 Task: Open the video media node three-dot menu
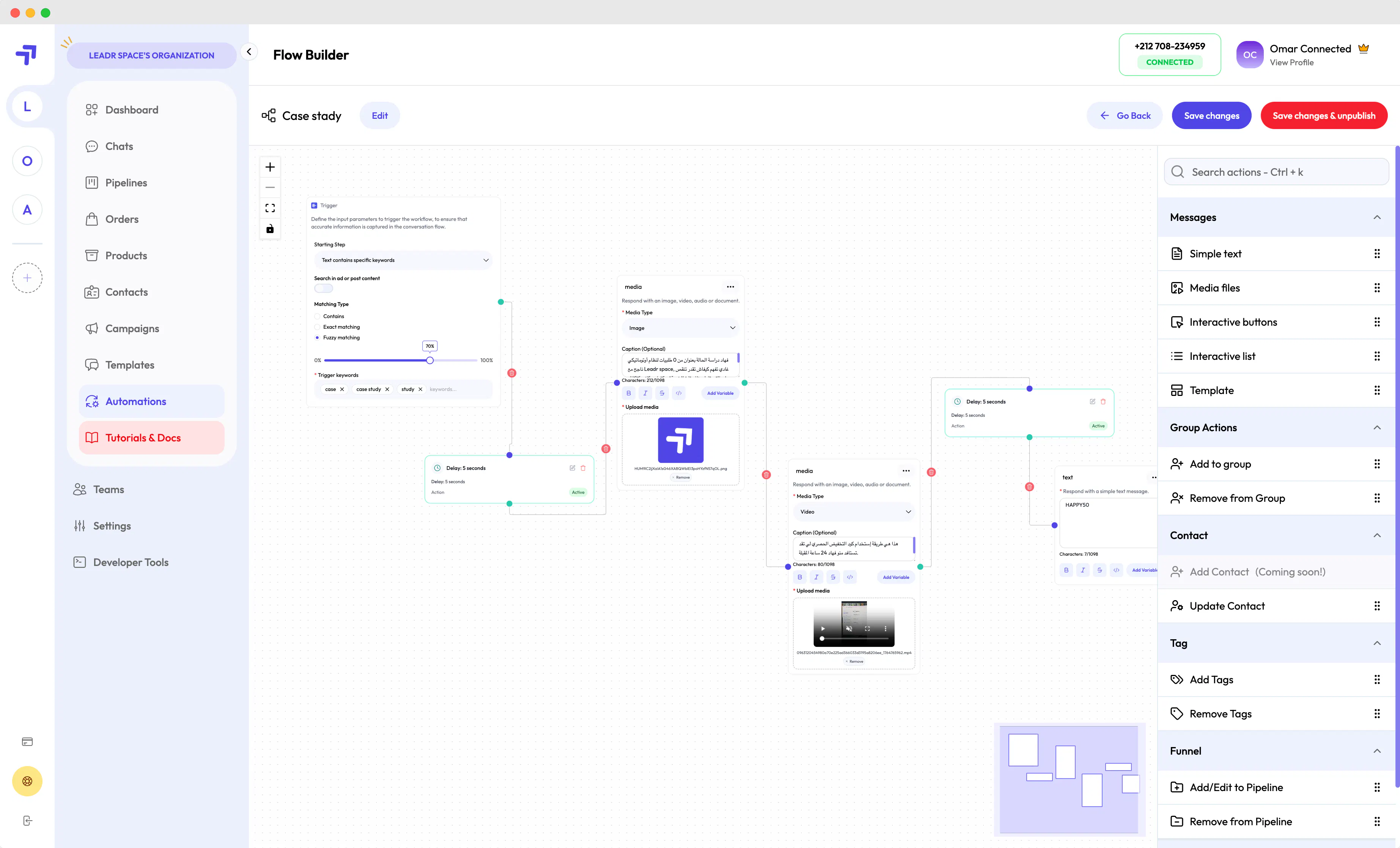coord(906,471)
